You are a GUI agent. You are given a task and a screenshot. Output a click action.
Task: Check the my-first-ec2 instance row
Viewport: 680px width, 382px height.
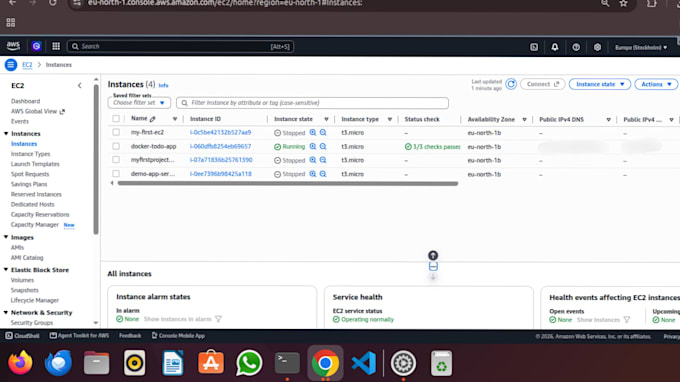[x=116, y=132]
